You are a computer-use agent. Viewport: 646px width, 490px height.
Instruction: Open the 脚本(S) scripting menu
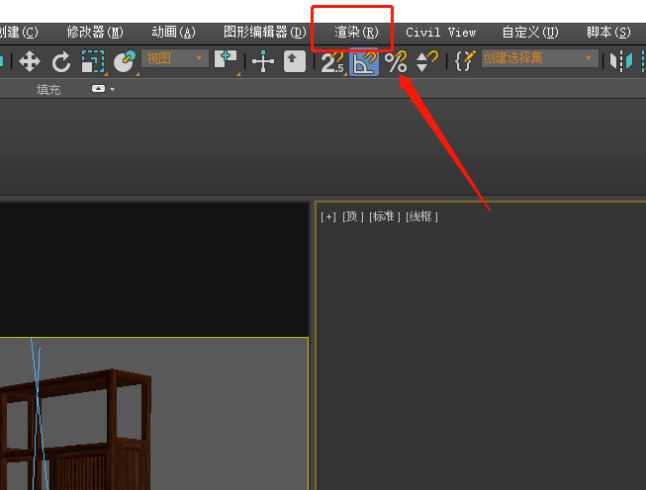[609, 32]
